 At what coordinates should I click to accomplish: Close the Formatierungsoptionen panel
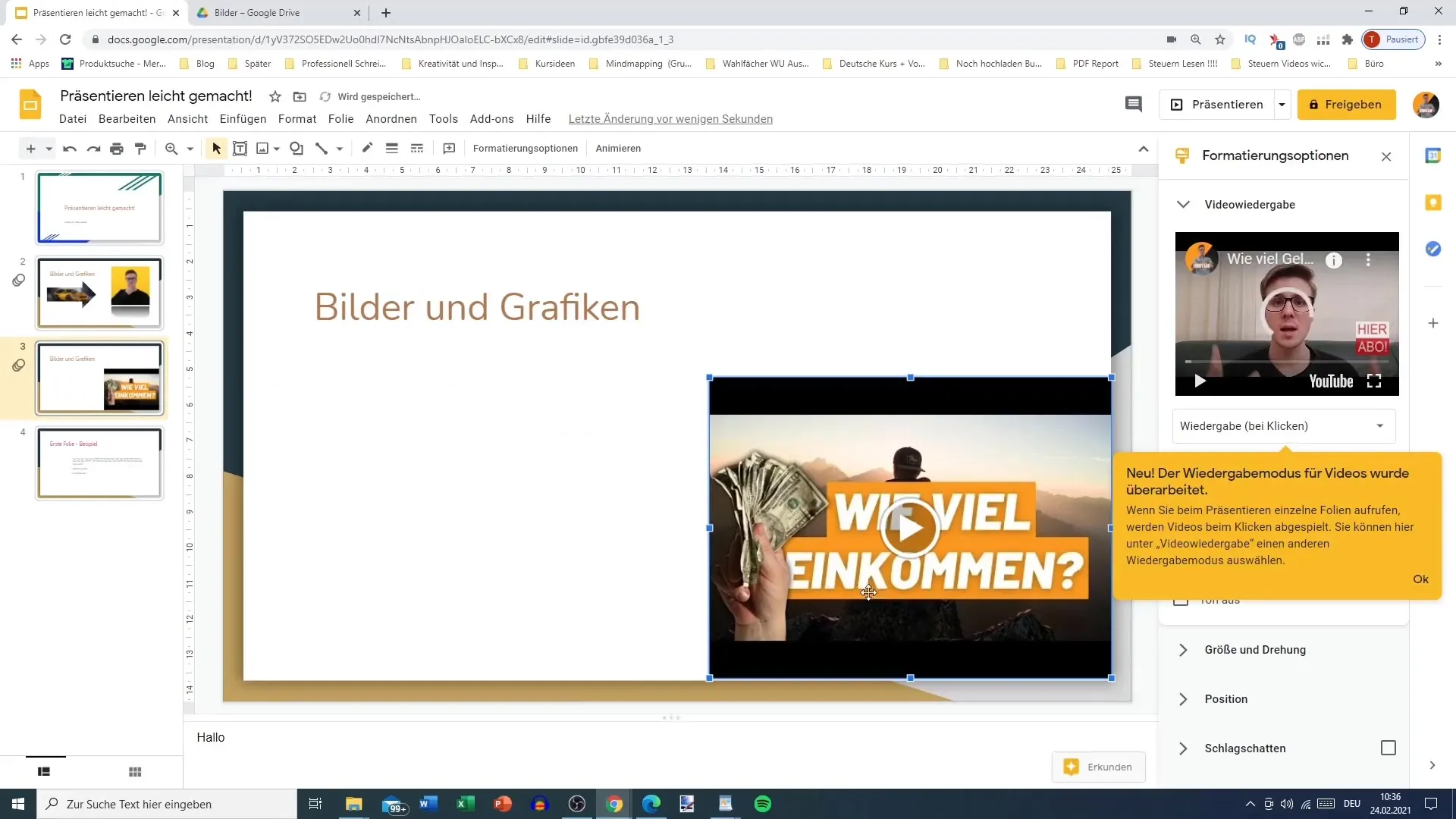pos(1386,156)
